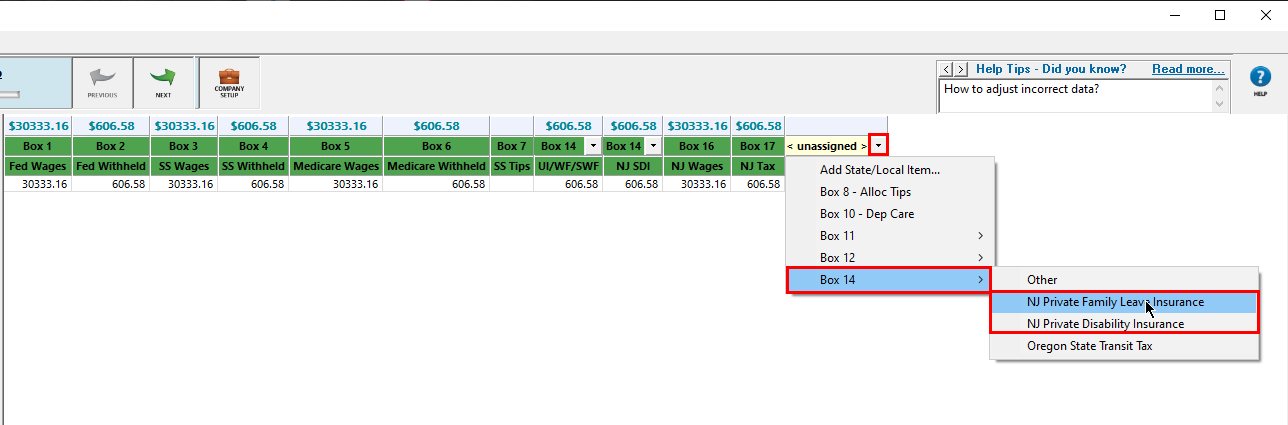Image resolution: width=1288 pixels, height=425 pixels.
Task: Show previous help tip with left arrow
Action: (x=946, y=69)
